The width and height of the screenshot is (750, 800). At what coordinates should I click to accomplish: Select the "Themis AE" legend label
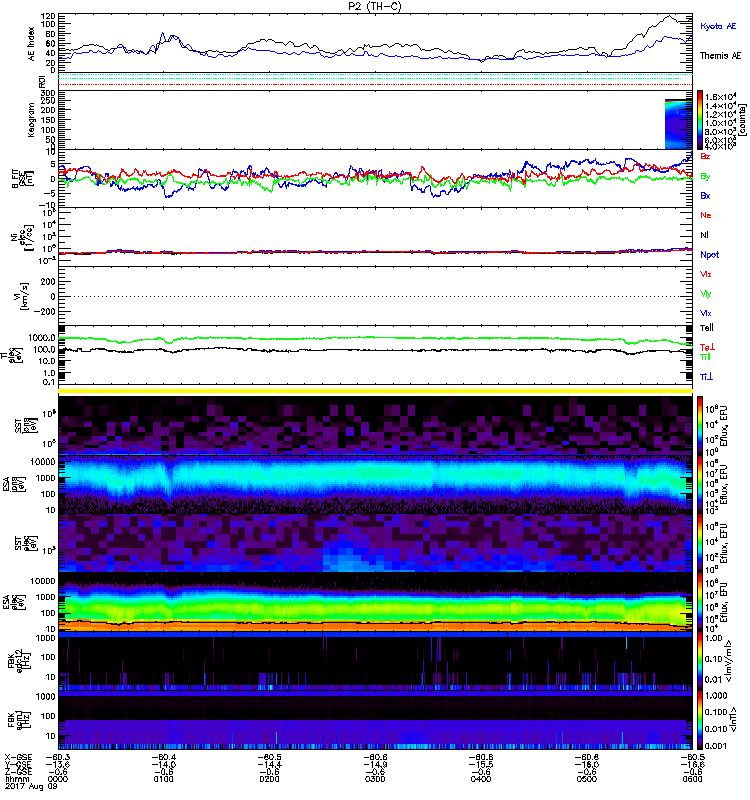click(x=720, y=56)
